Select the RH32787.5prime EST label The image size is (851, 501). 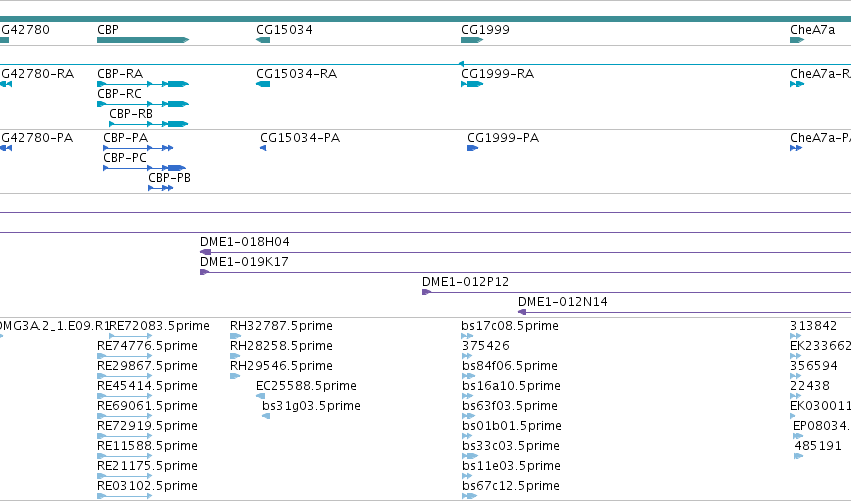[x=281, y=326]
